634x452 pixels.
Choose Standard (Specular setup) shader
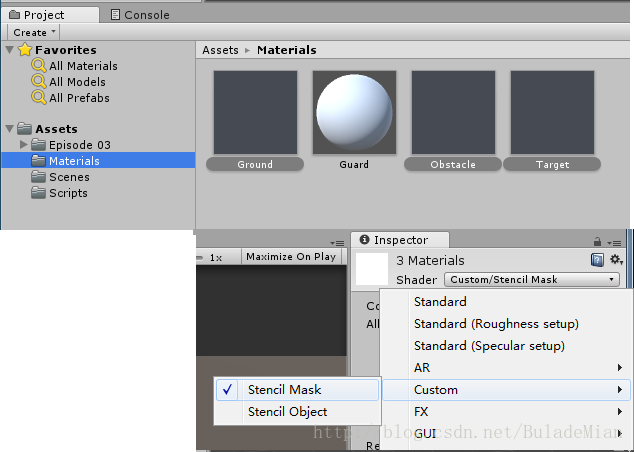click(x=506, y=346)
